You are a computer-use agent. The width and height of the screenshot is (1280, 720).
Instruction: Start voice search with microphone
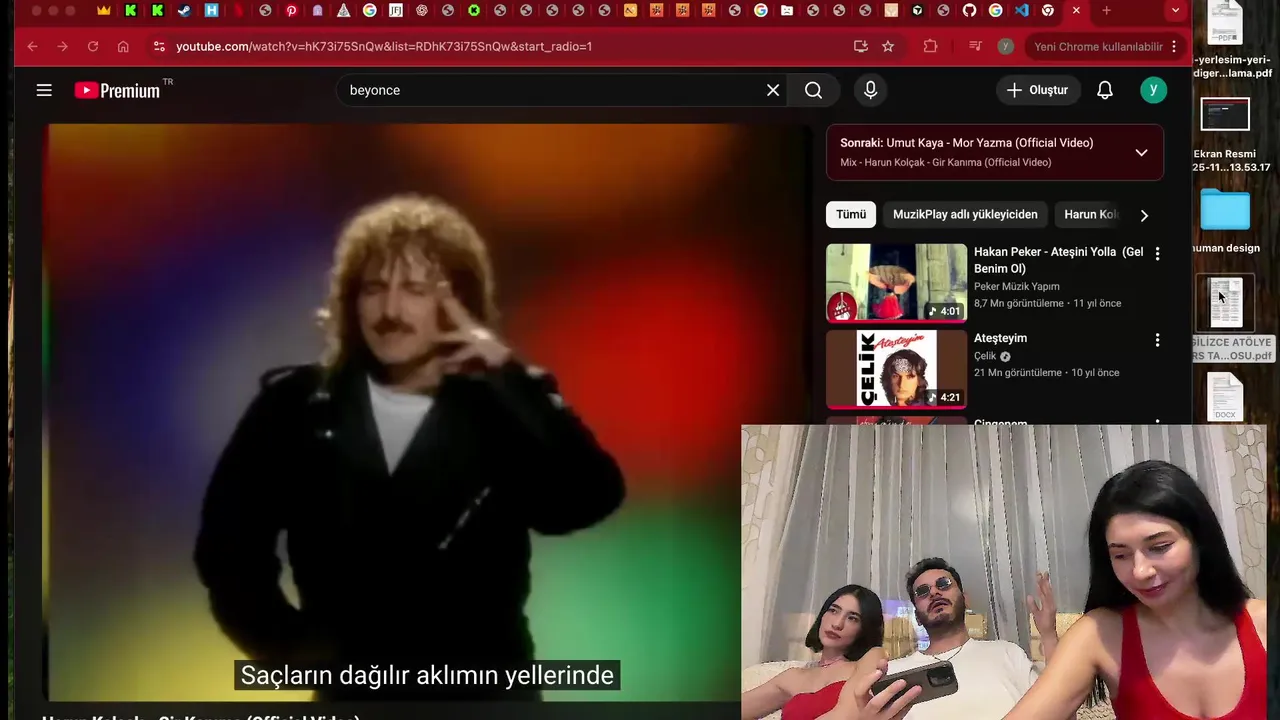[870, 90]
